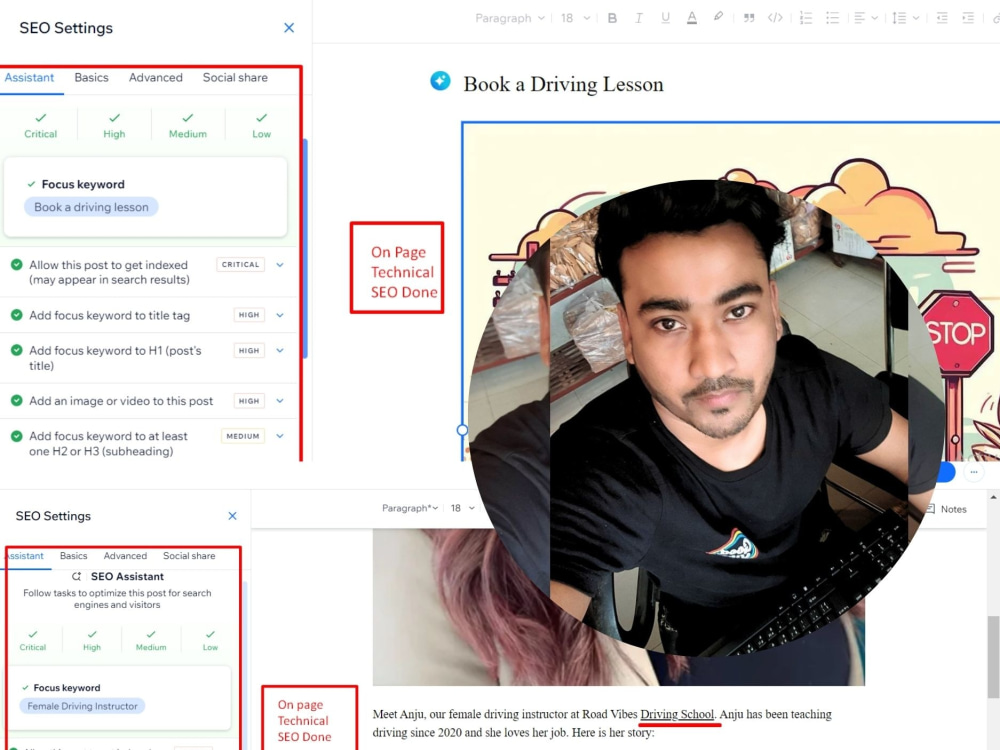Switch to Basics tab in upper SEO panel
The image size is (1000, 750).
(x=91, y=78)
